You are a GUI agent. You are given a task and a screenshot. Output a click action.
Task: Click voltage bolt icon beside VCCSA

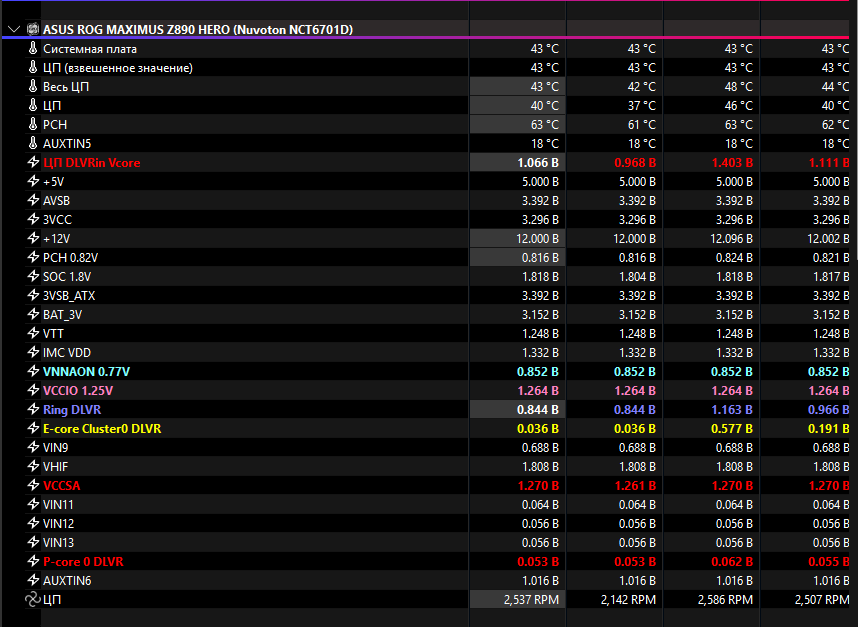click(33, 485)
